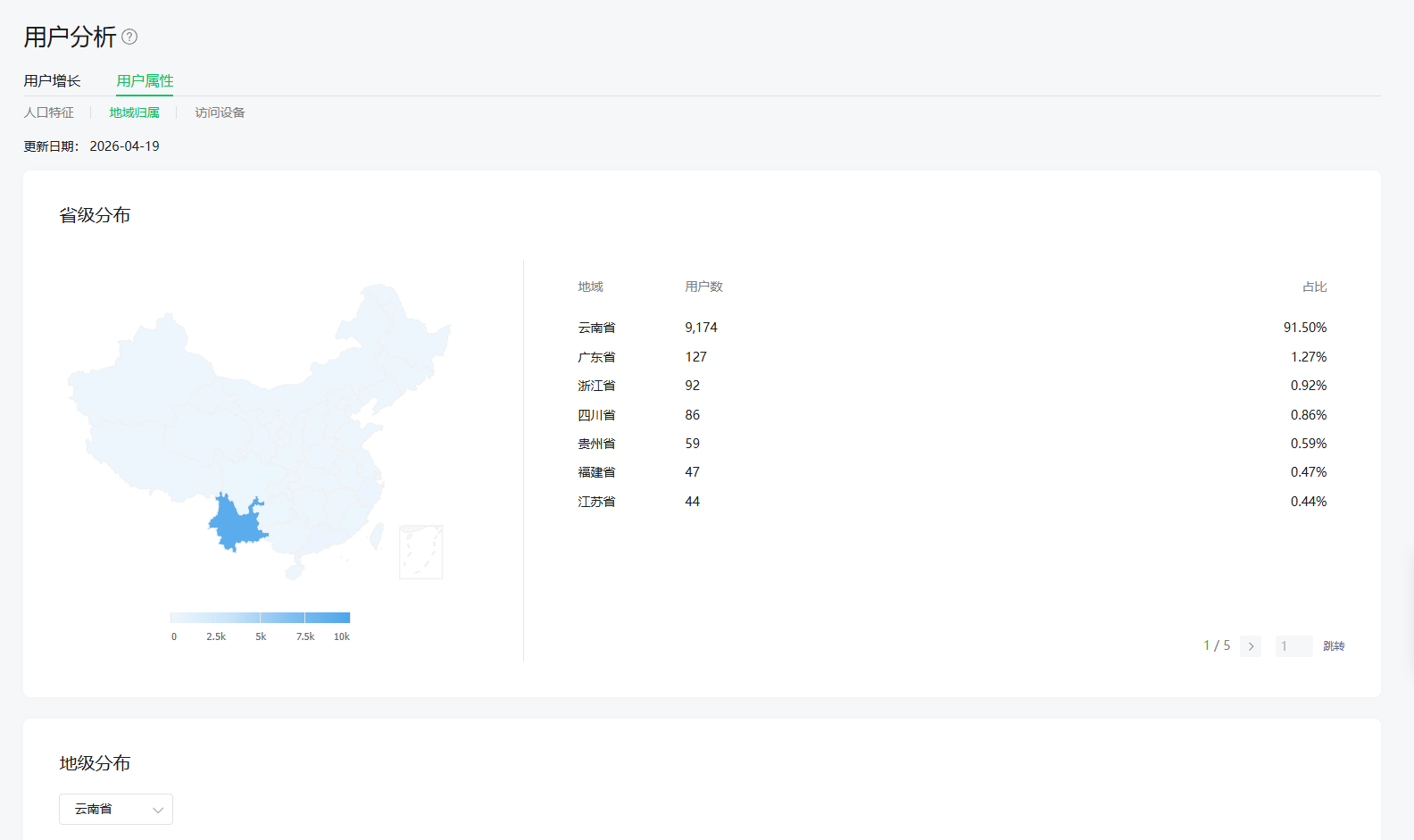The height and width of the screenshot is (840, 1414).
Task: Click the page number input field
Action: pos(1293,646)
